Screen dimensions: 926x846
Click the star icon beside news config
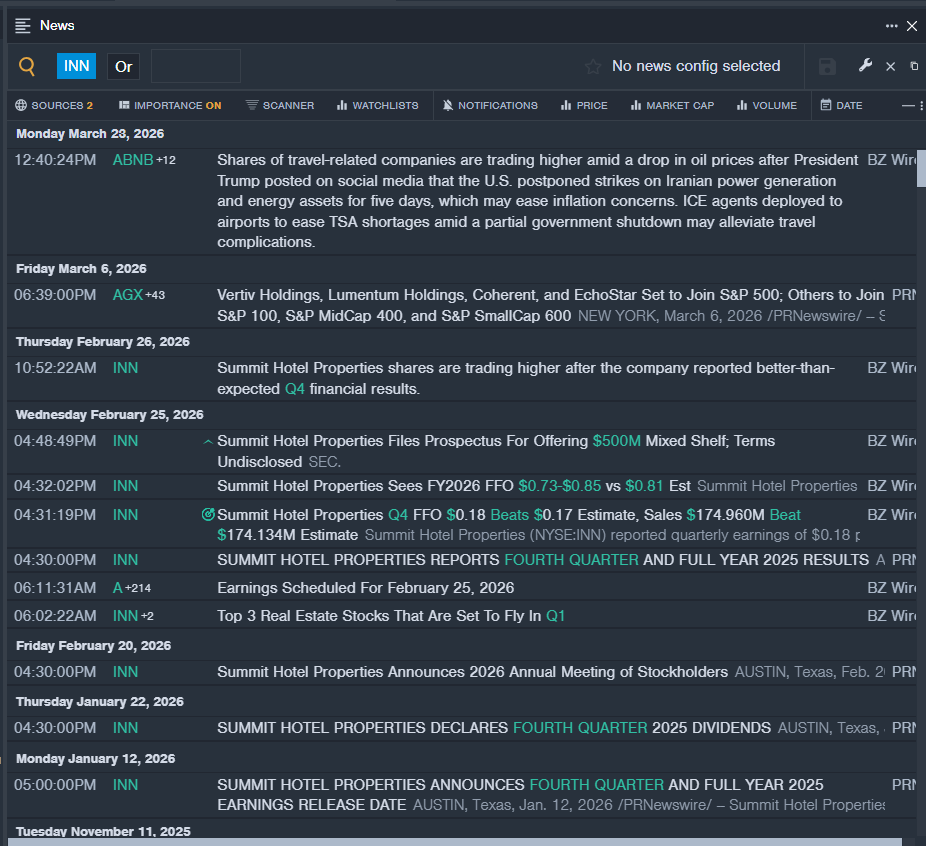click(593, 66)
